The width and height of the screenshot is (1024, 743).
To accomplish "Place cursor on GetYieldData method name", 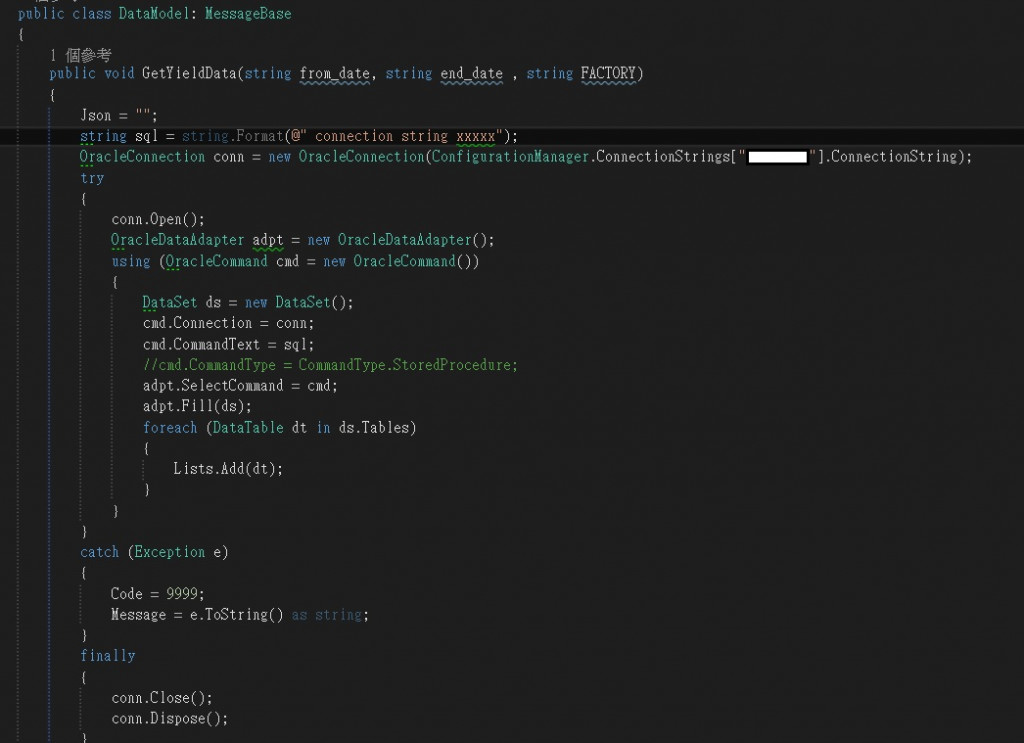I will 189,73.
